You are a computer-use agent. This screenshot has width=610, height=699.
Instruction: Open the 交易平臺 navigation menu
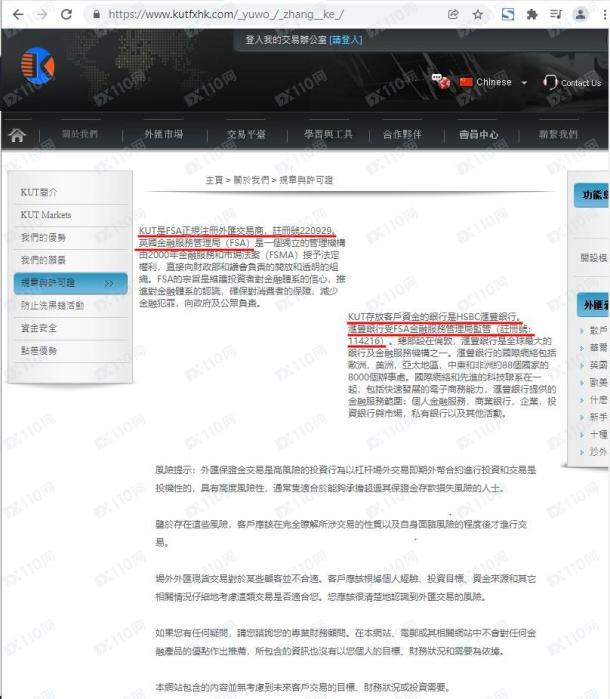(246, 134)
